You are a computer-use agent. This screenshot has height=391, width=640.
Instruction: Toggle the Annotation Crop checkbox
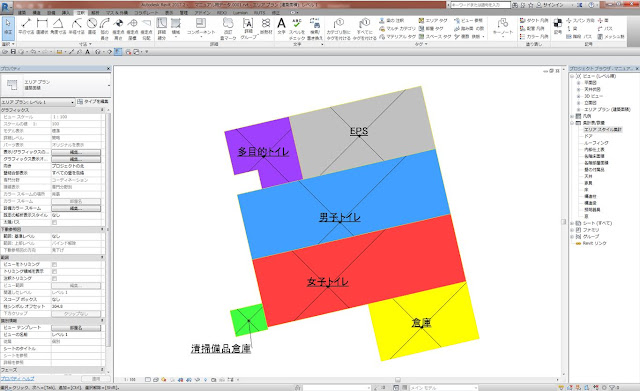pyautogui.click(x=54, y=278)
